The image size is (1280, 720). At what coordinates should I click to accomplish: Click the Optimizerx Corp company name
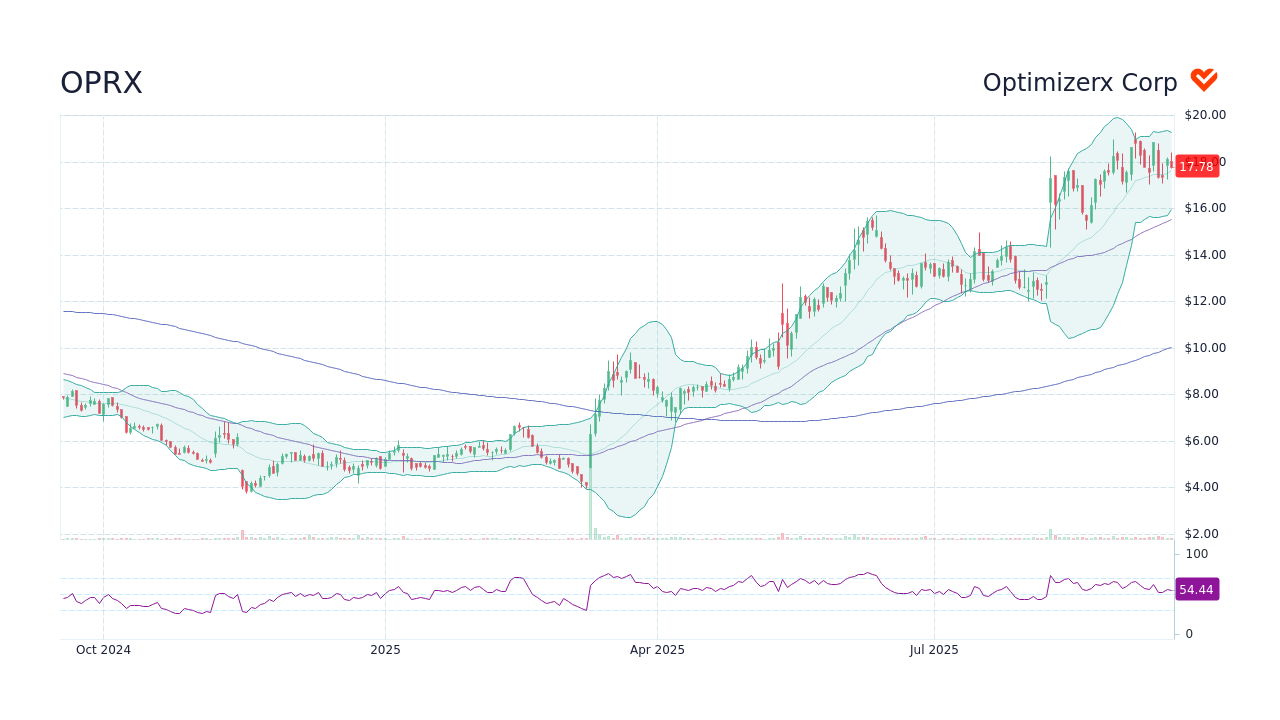(x=1080, y=82)
